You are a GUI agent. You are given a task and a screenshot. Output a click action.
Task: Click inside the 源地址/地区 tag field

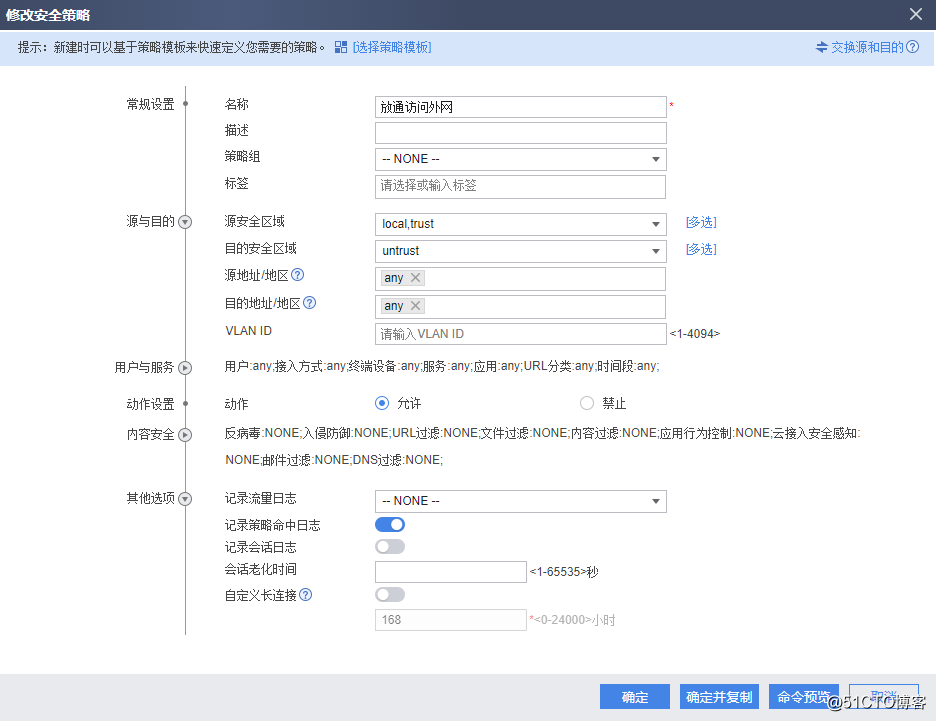click(x=521, y=279)
